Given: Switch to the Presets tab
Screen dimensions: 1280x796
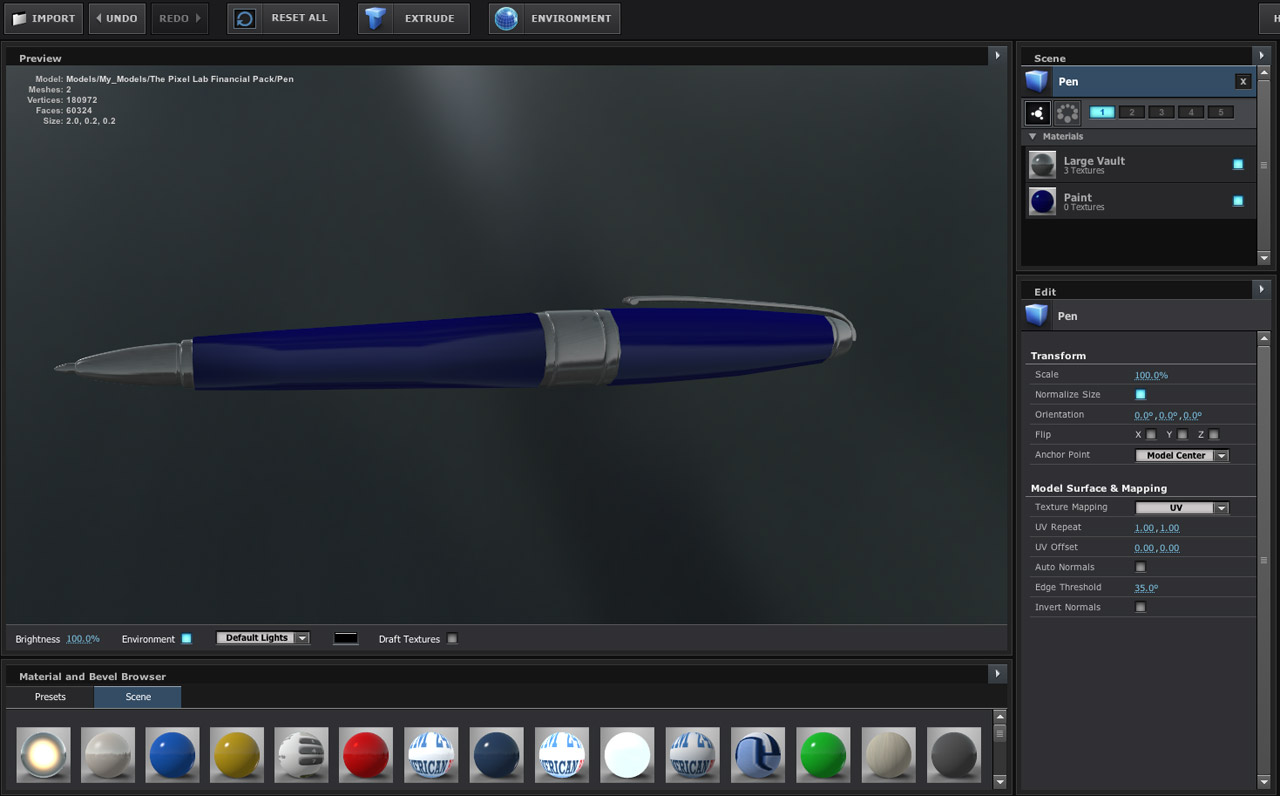Looking at the screenshot, I should click(x=50, y=697).
